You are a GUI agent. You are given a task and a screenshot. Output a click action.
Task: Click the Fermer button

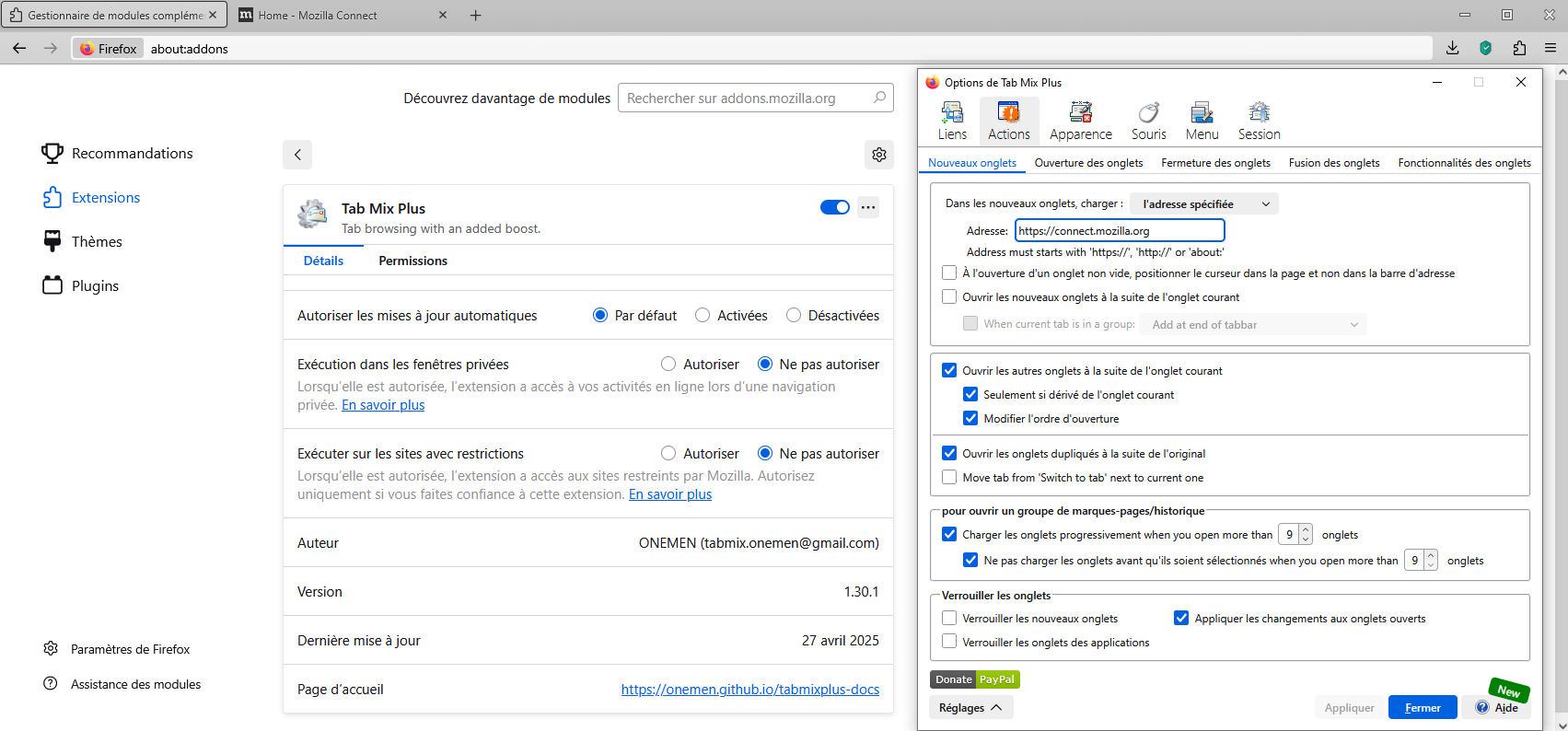click(x=1423, y=707)
